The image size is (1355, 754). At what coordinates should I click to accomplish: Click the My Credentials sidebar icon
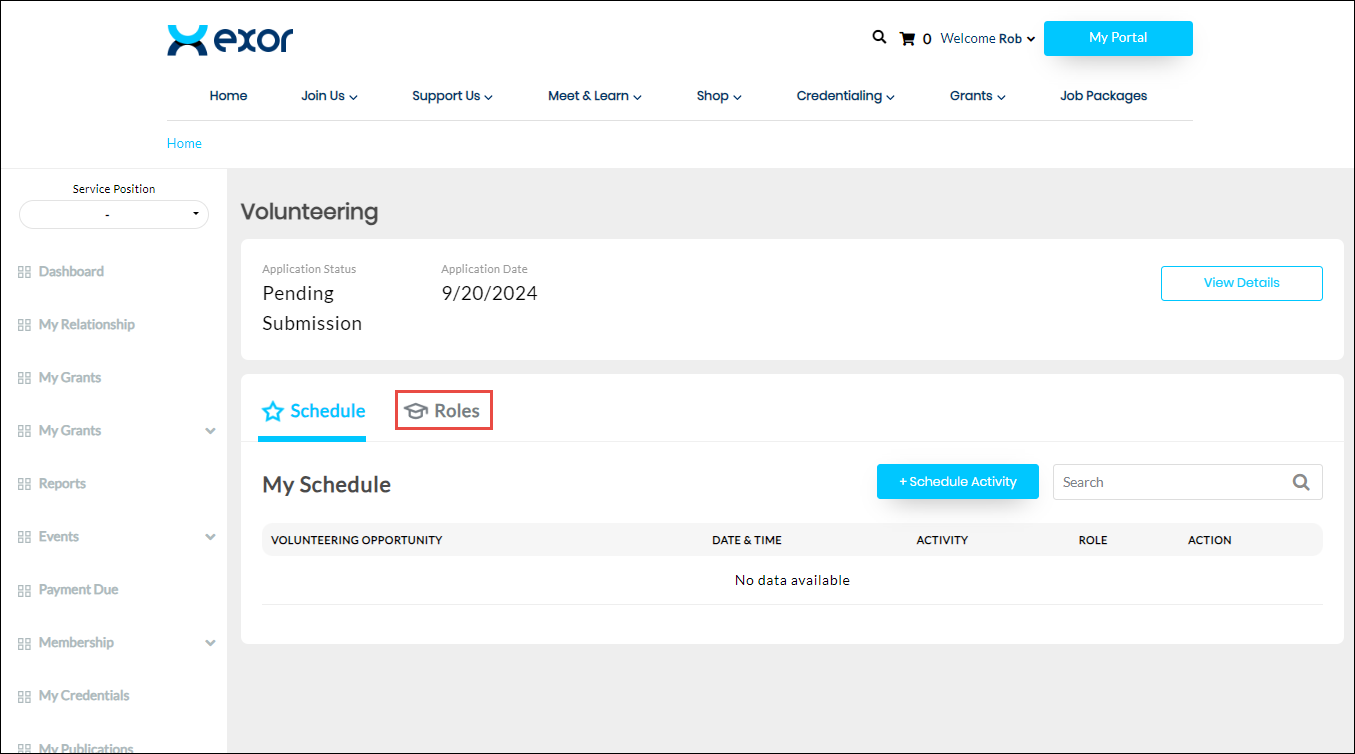click(25, 696)
